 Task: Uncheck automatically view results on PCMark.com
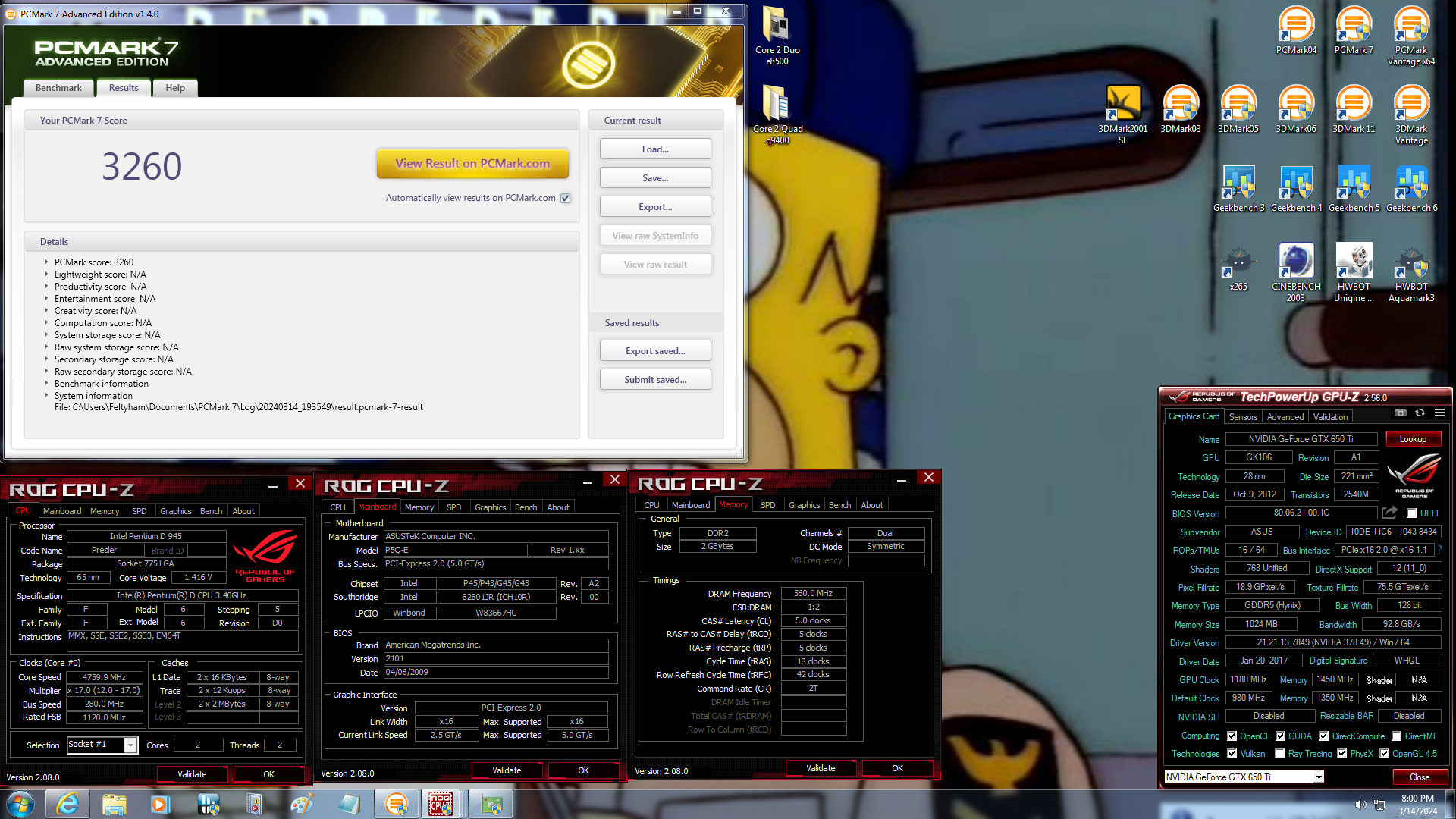(x=565, y=198)
